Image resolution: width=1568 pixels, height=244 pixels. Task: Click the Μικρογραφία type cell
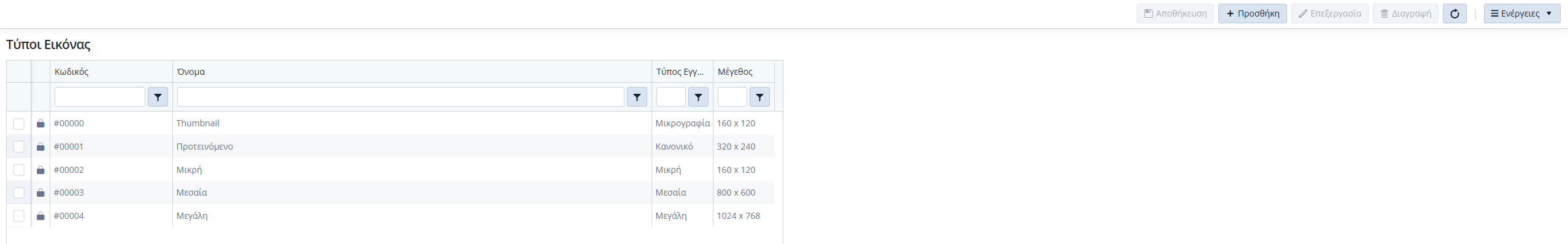tap(682, 123)
